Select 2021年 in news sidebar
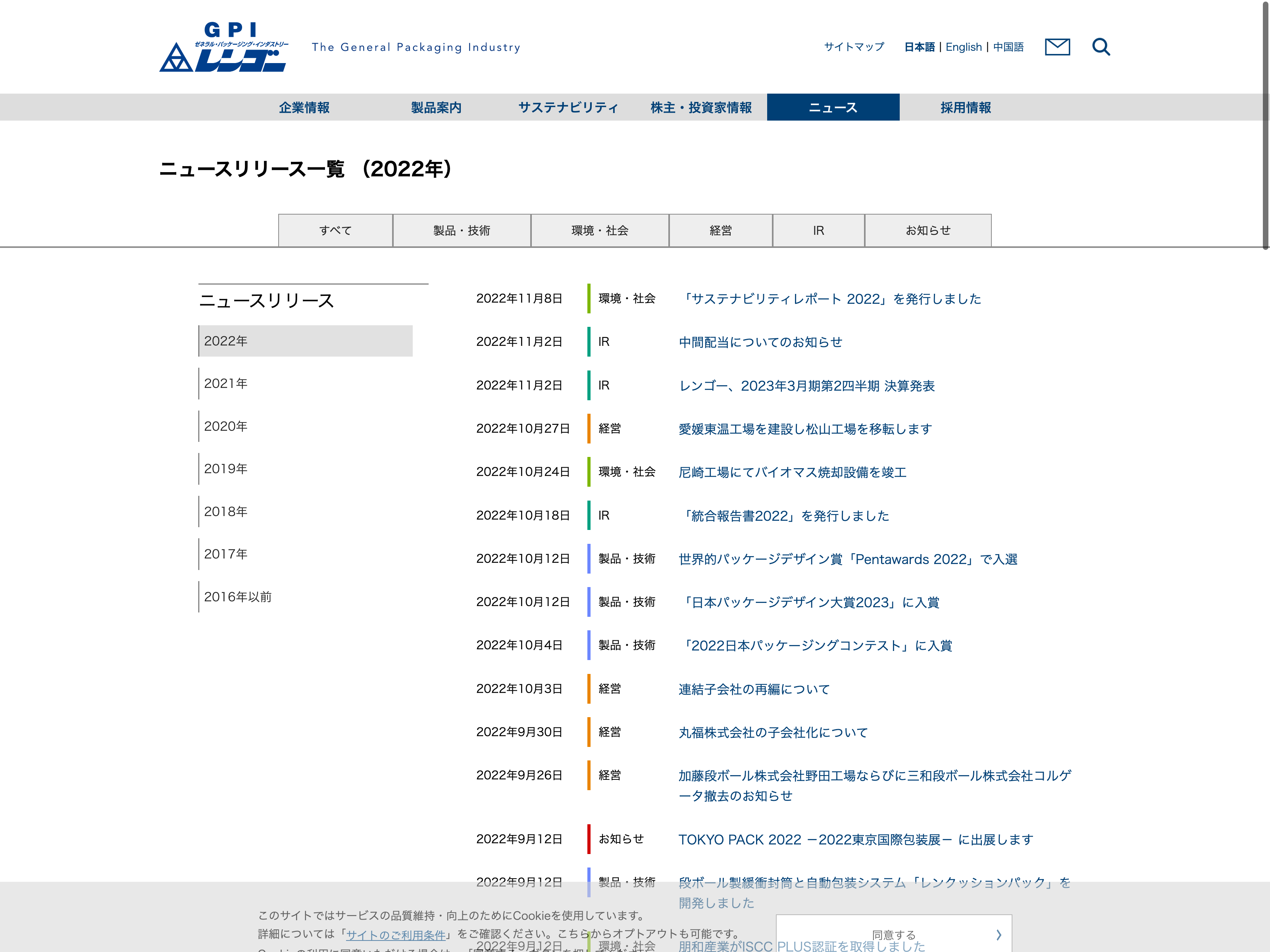 (226, 383)
